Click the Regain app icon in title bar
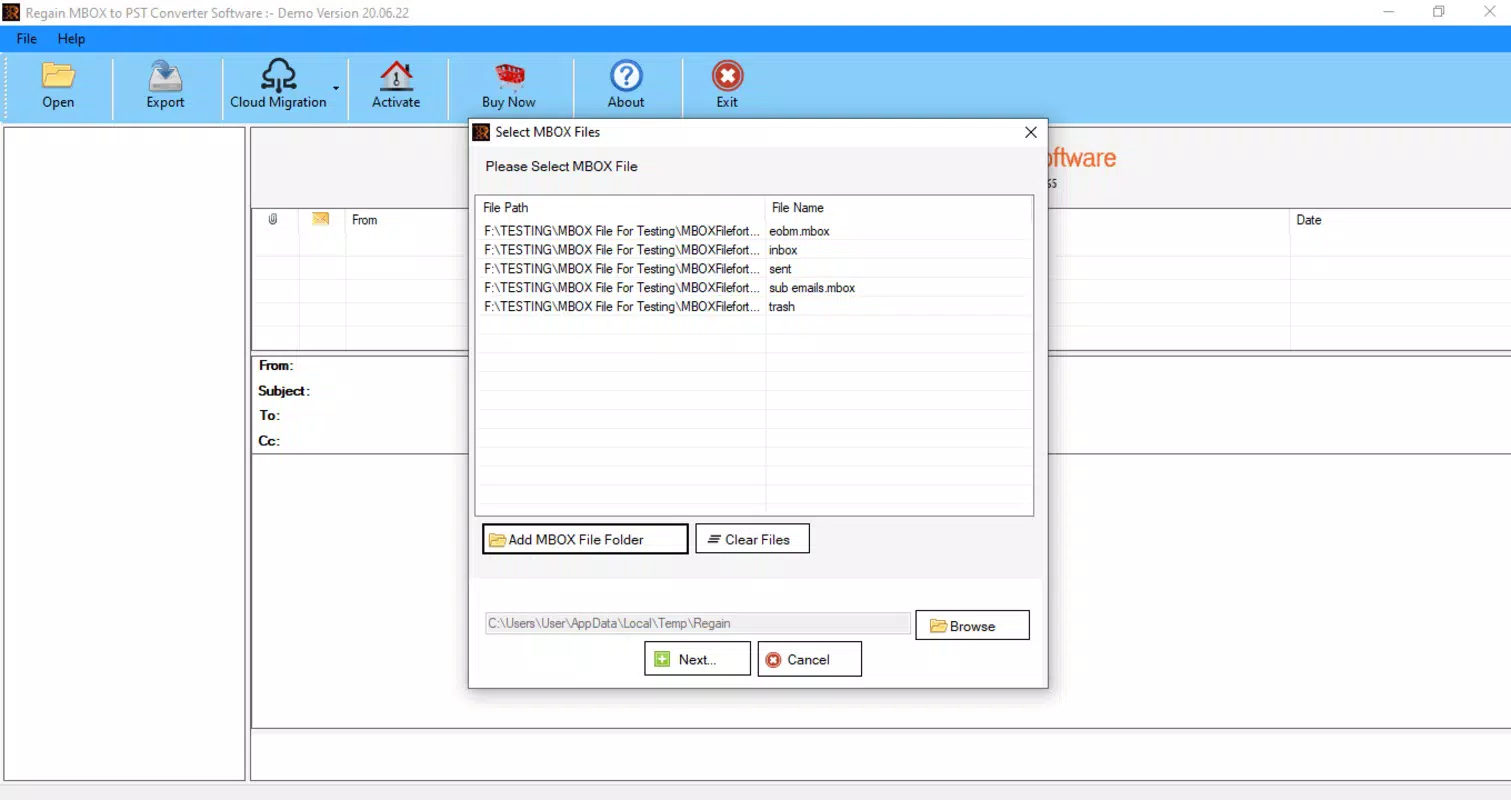1511x800 pixels. (x=12, y=13)
